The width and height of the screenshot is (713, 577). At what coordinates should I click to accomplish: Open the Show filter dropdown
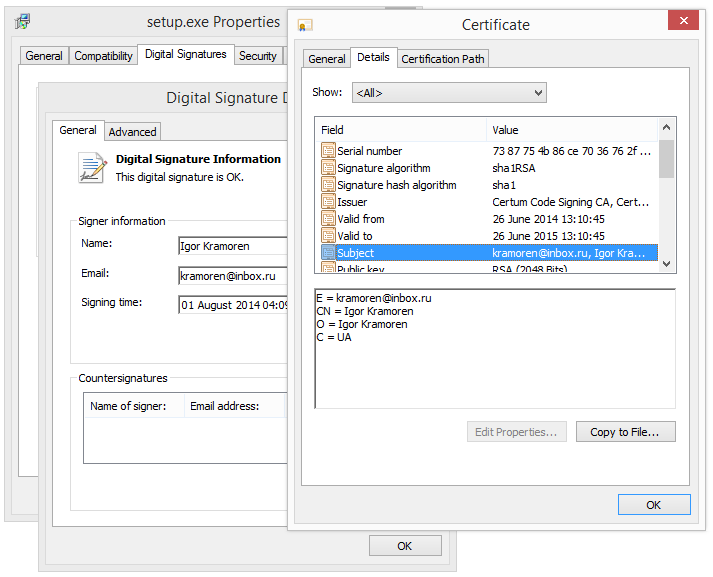pyautogui.click(x=449, y=93)
